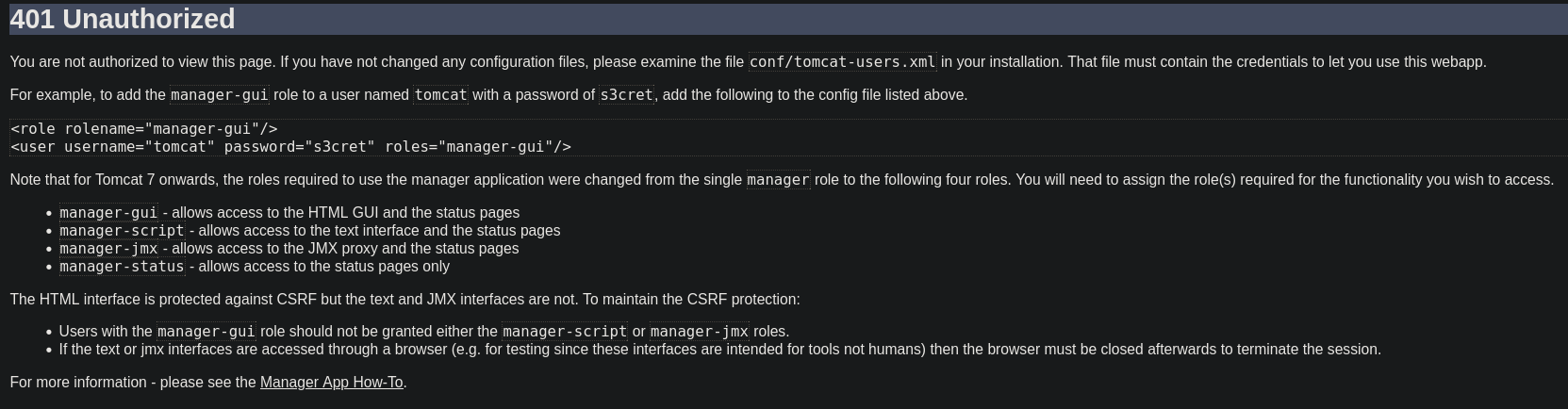Click the single manager role code text
The height and width of the screenshot is (409, 1568).
778,180
